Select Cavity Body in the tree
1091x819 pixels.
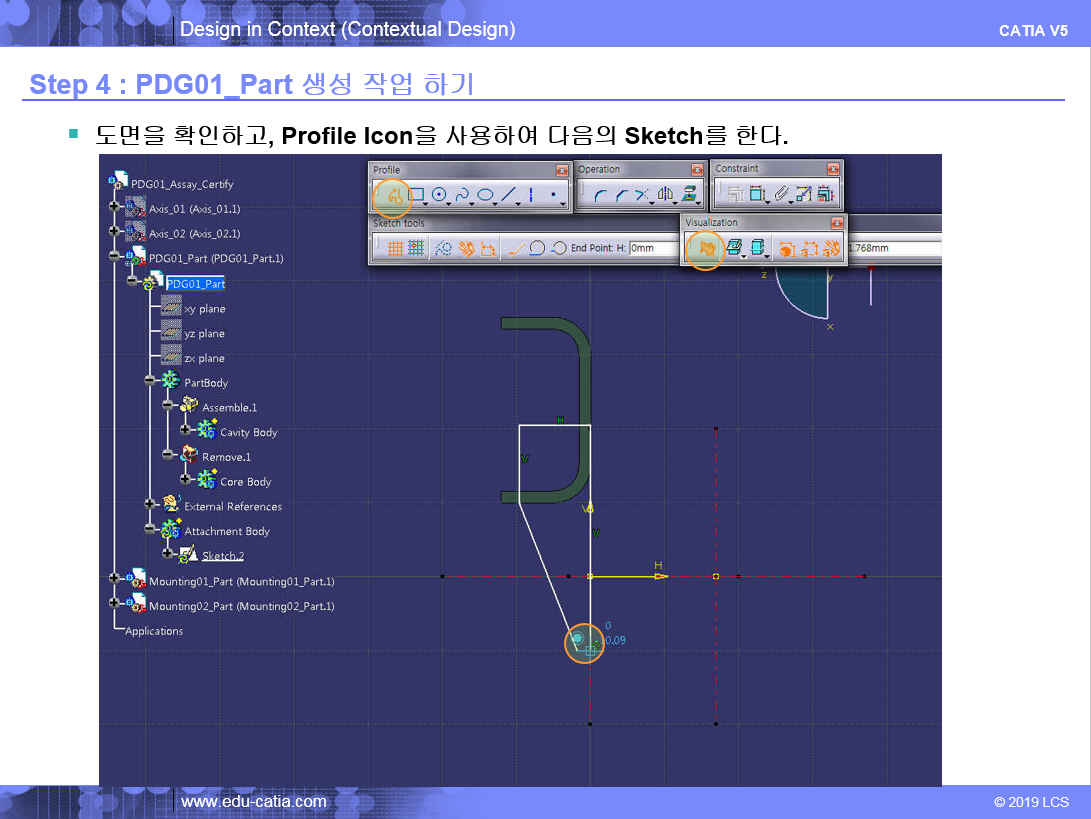tap(248, 432)
